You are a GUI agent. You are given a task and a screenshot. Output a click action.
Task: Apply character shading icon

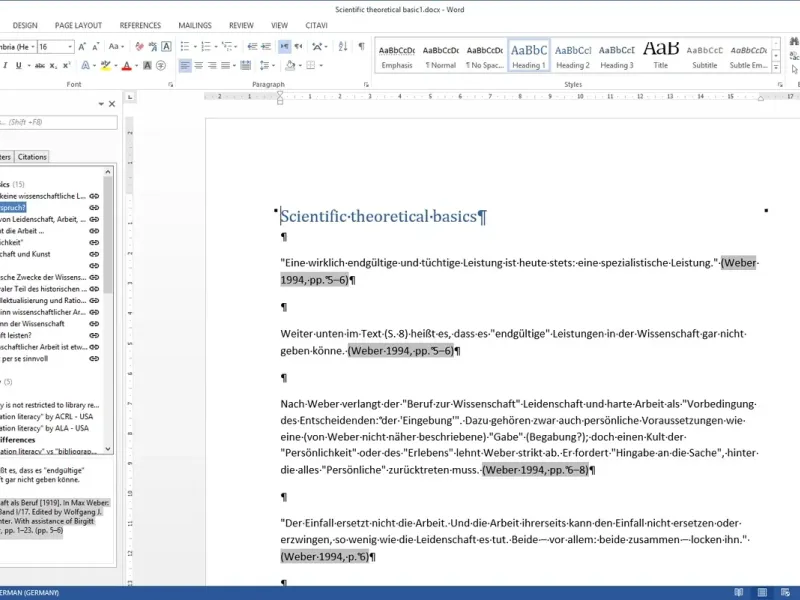pyautogui.click(x=147, y=66)
